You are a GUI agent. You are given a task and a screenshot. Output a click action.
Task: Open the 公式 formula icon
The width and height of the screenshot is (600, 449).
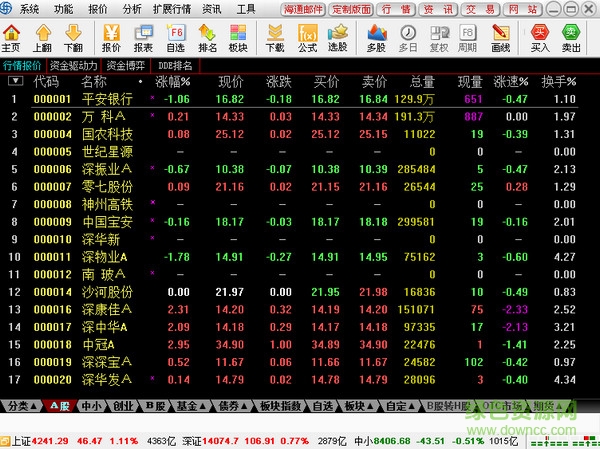point(307,38)
